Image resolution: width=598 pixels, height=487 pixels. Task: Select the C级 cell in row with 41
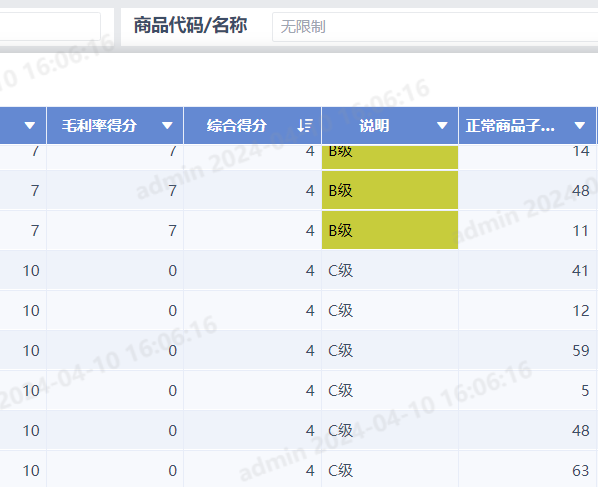pyautogui.click(x=390, y=270)
